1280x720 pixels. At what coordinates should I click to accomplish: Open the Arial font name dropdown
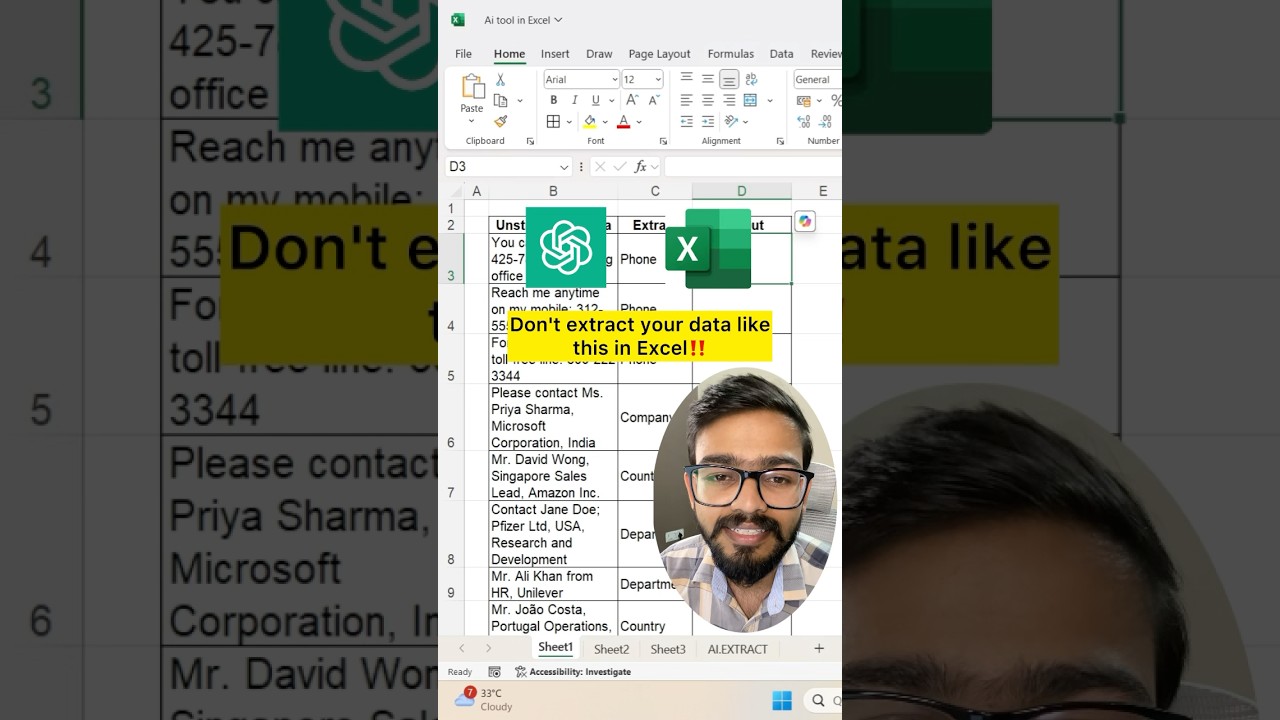point(613,79)
